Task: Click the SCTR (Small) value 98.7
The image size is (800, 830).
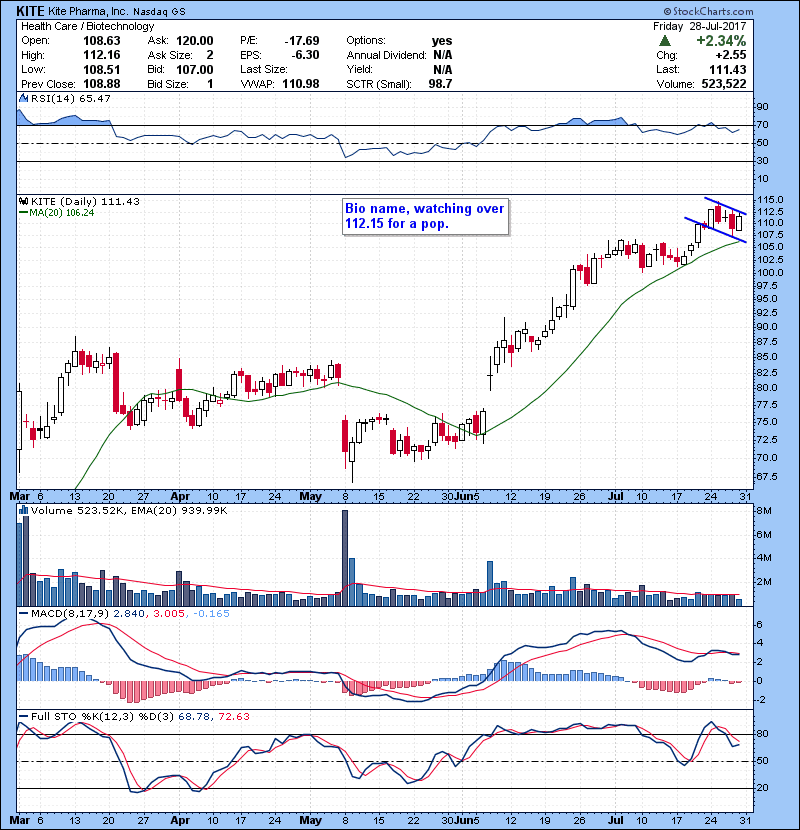Action: point(440,84)
